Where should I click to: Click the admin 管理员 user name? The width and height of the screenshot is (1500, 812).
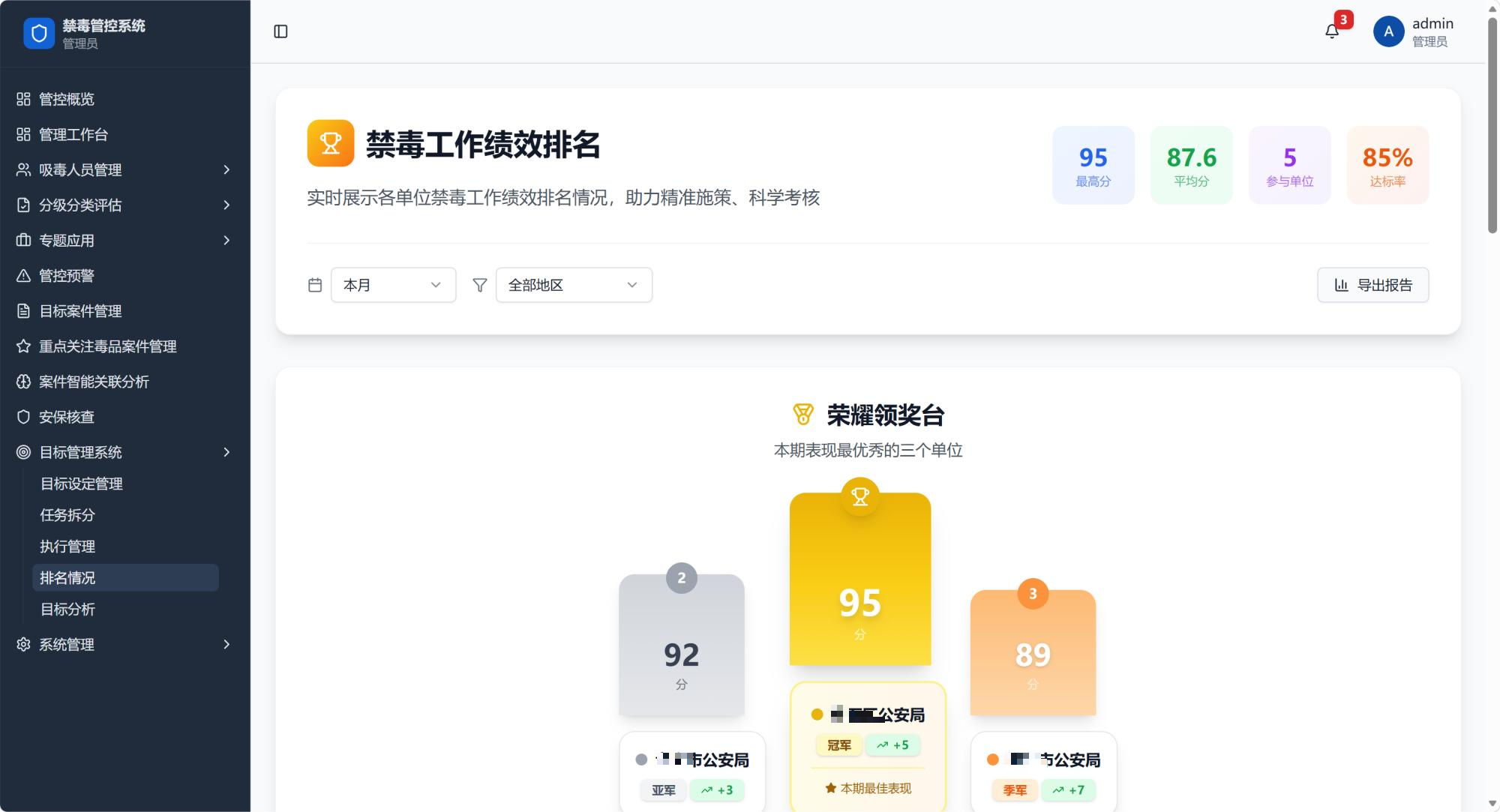click(1432, 32)
